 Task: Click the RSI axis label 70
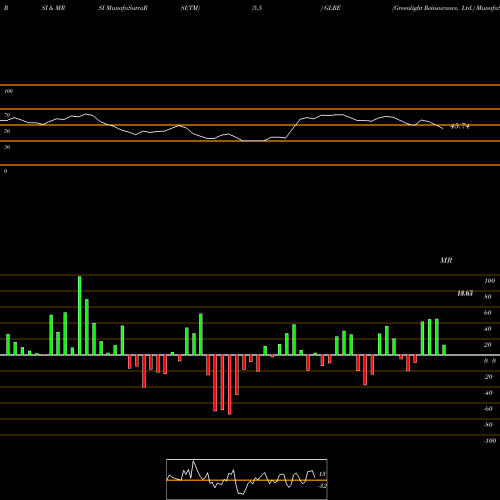7,115
